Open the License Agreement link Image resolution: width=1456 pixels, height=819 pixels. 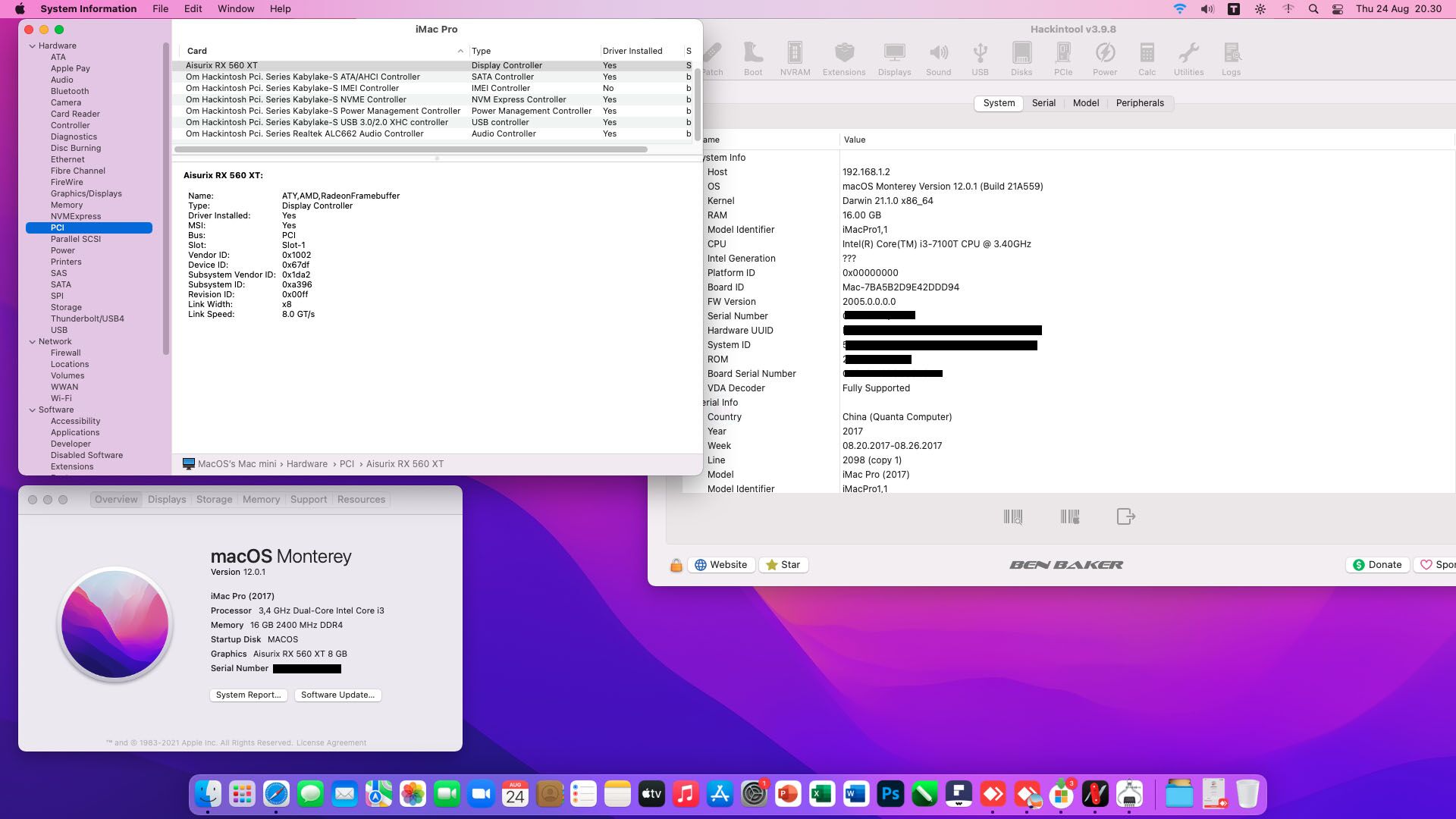click(x=331, y=743)
